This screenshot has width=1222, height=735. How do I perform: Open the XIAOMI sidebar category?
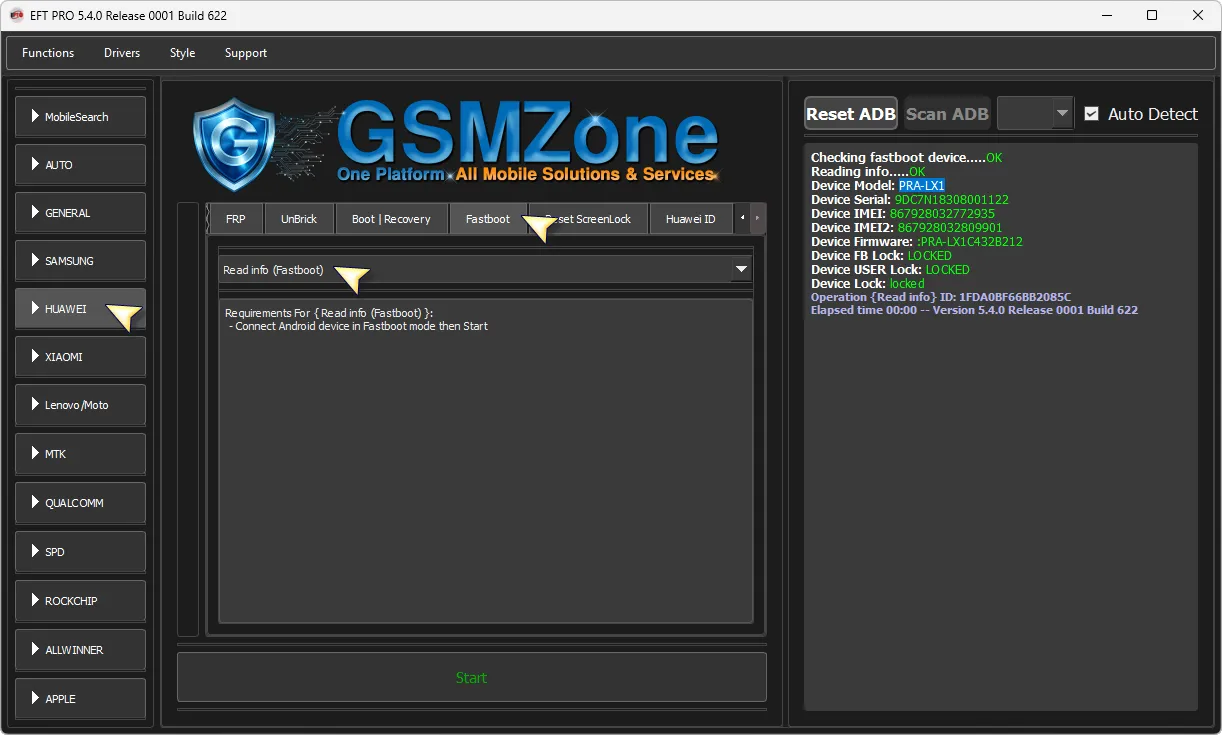(x=80, y=357)
